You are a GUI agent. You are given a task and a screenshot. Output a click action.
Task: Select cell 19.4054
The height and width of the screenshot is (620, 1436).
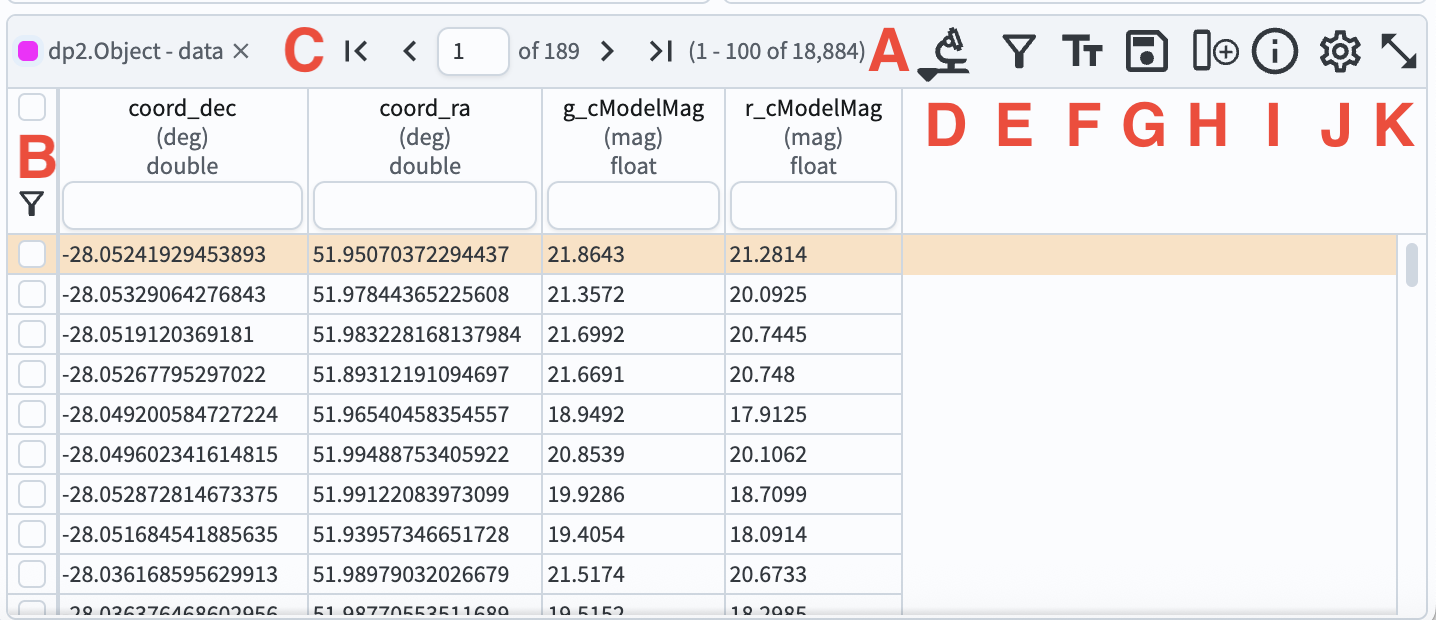[x=633, y=535]
